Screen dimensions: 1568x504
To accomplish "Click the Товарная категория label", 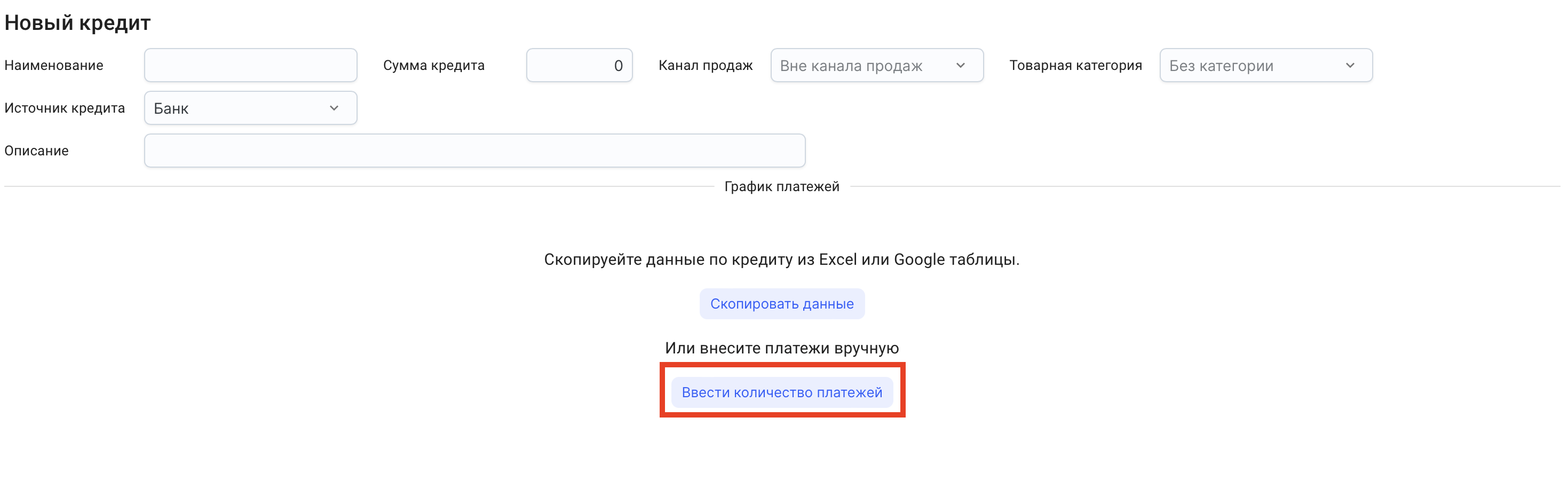I will [x=1075, y=65].
